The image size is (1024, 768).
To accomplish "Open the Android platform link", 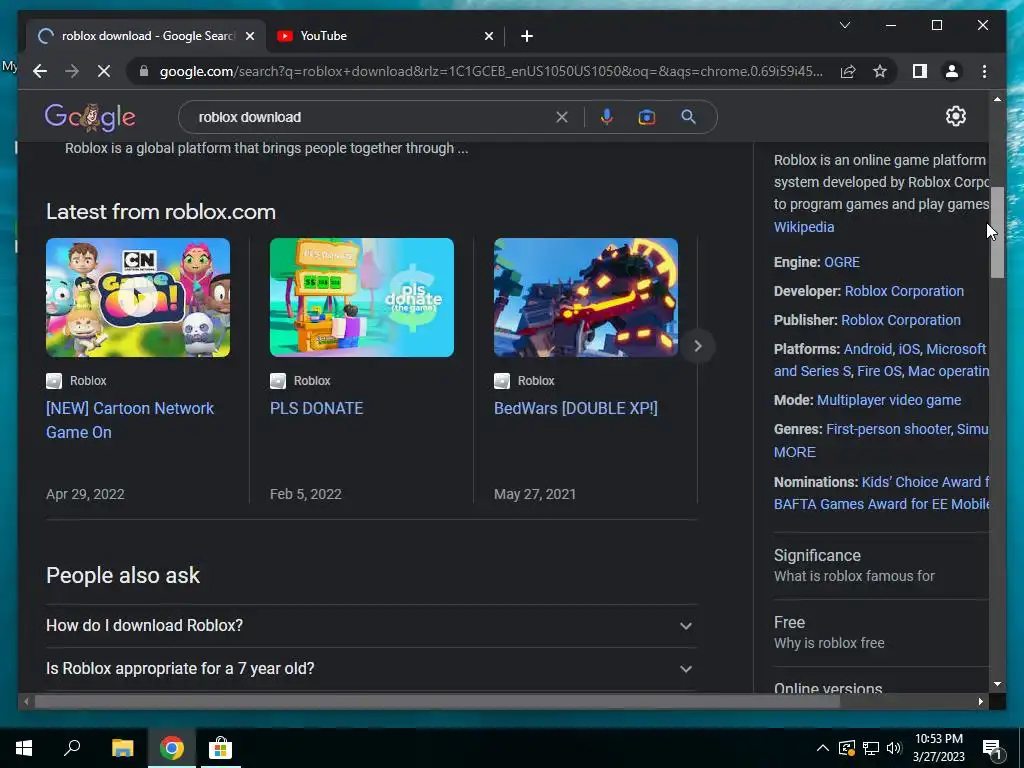I will [x=867, y=349].
